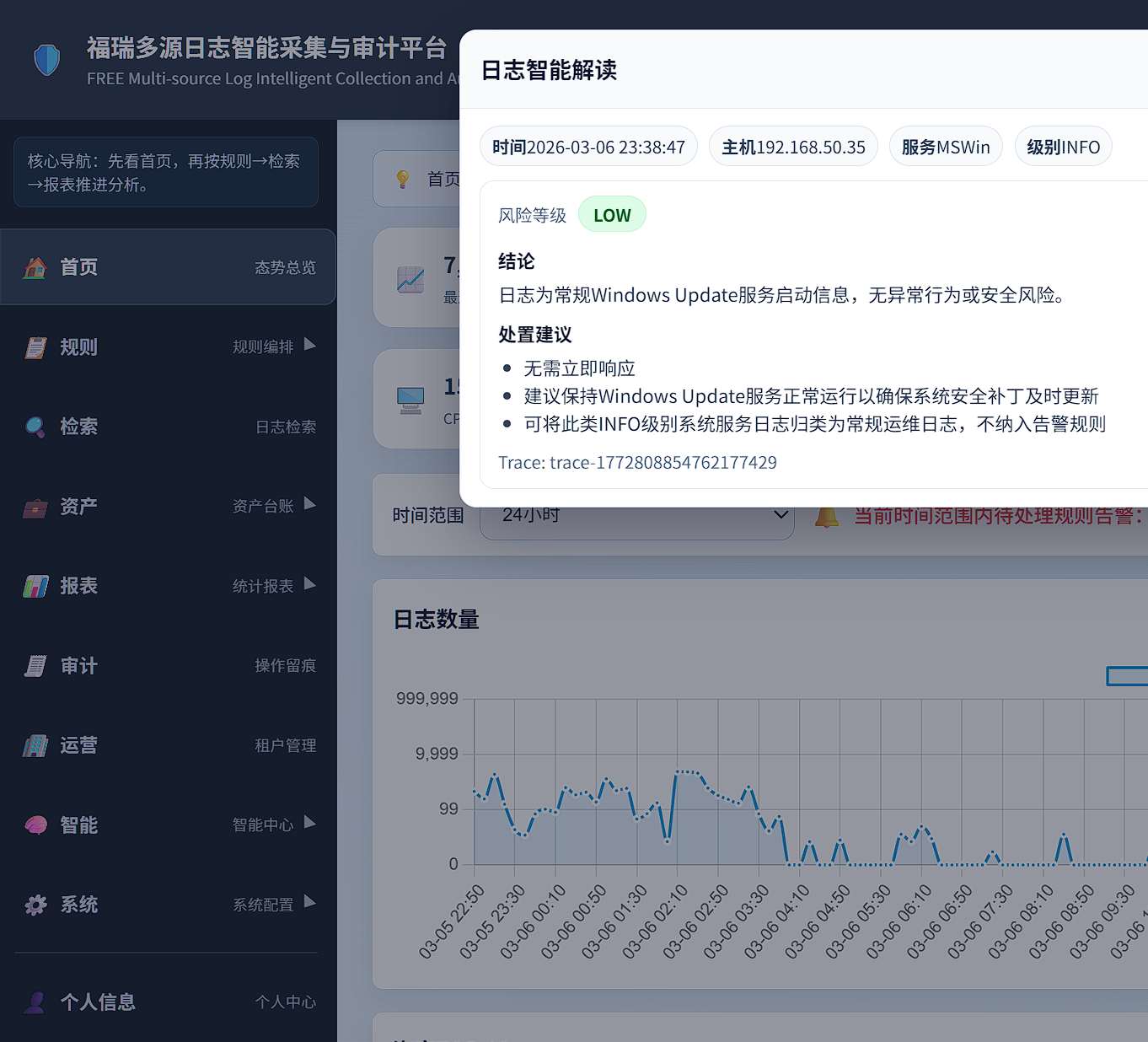Expand the 资产台账 submenu arrow

(309, 504)
